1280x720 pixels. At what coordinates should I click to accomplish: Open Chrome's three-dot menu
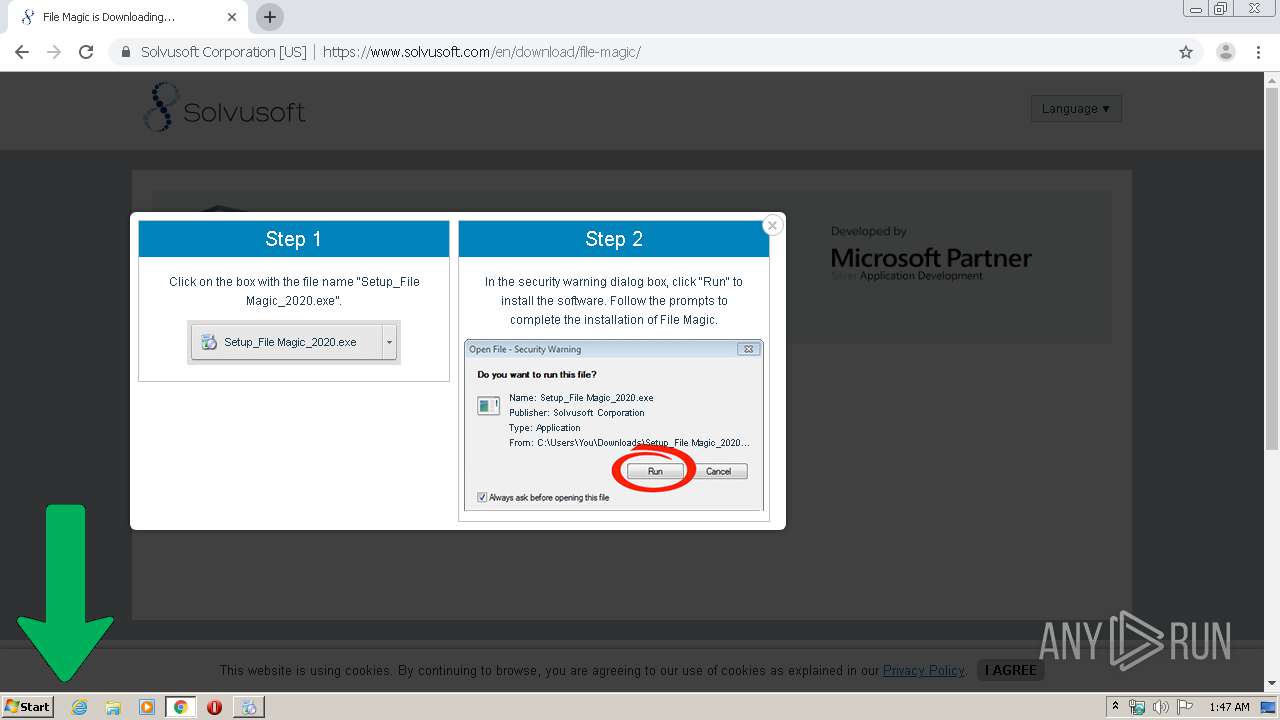pos(1258,52)
